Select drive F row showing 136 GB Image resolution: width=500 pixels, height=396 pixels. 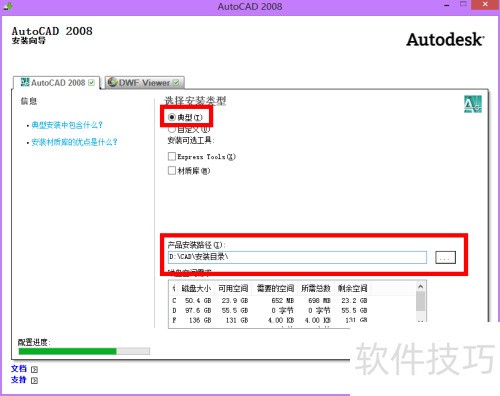(270, 320)
